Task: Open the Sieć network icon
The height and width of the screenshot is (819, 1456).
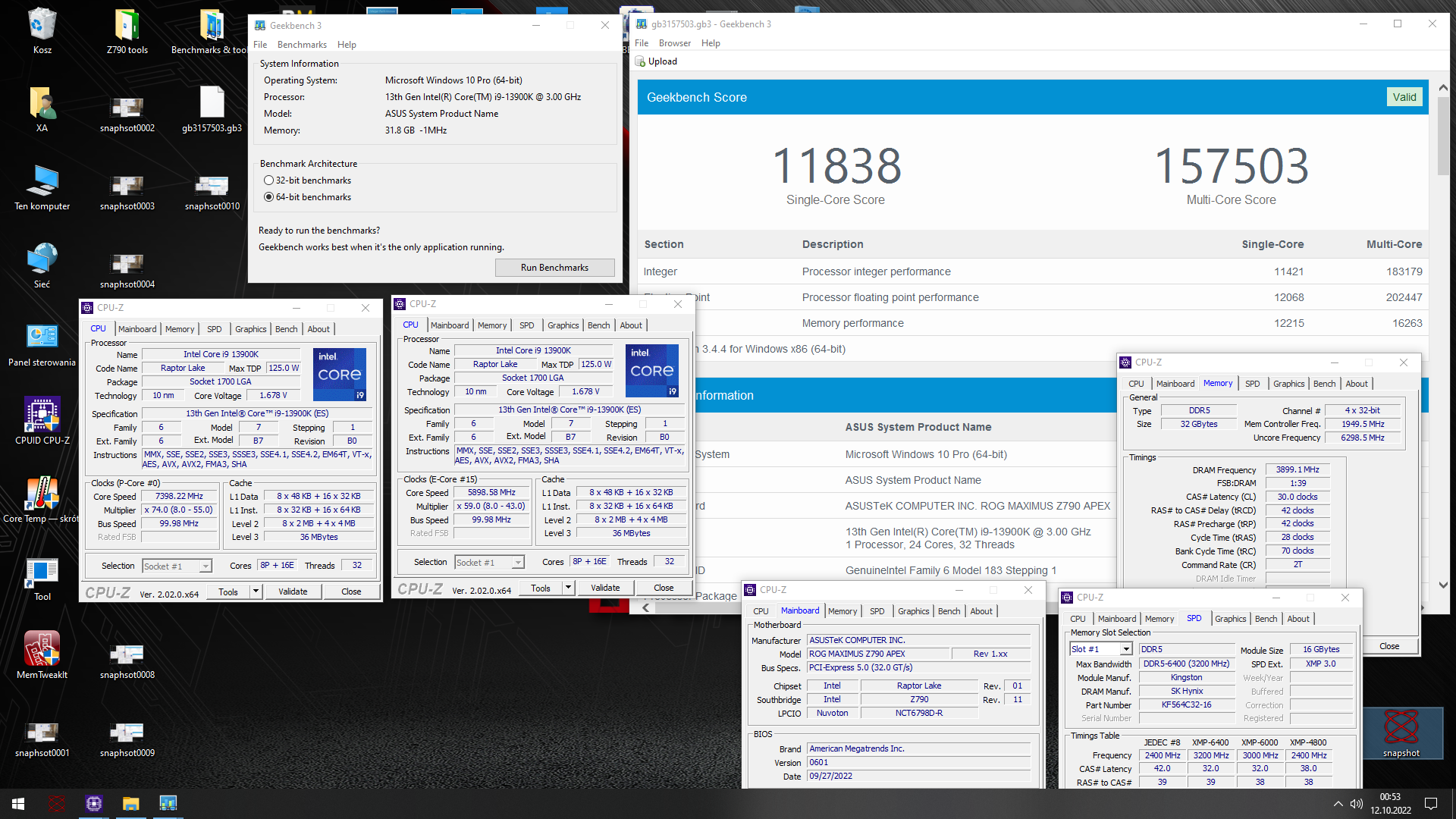Action: [42, 265]
